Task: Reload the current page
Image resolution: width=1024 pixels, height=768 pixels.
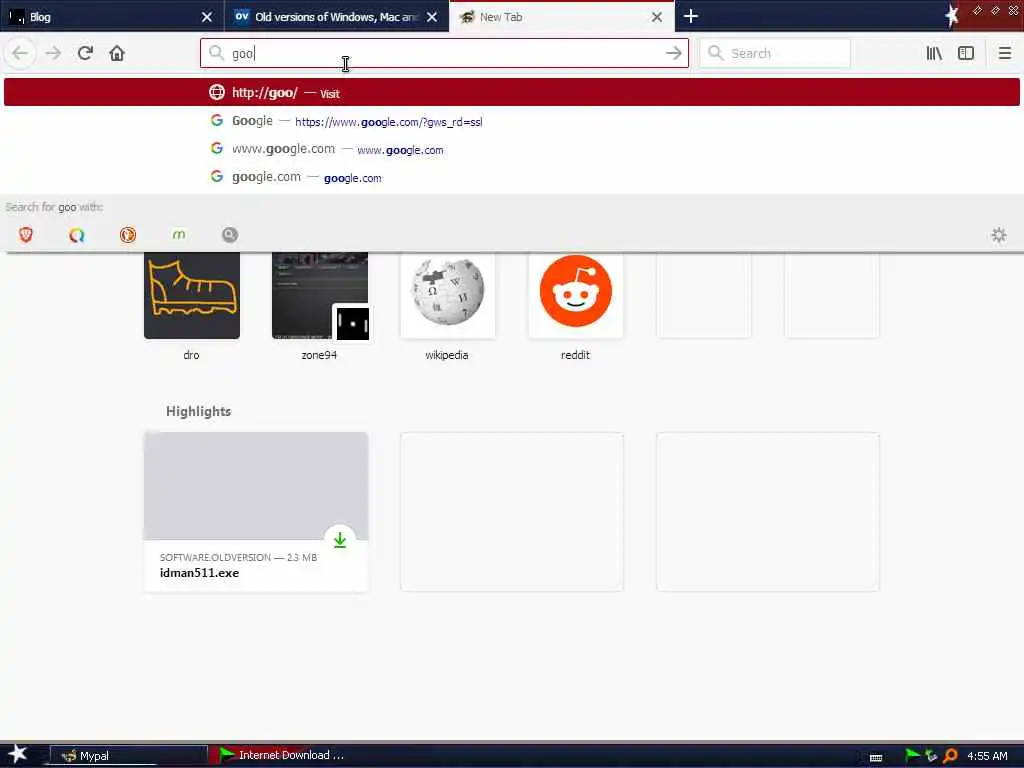Action: (85, 53)
